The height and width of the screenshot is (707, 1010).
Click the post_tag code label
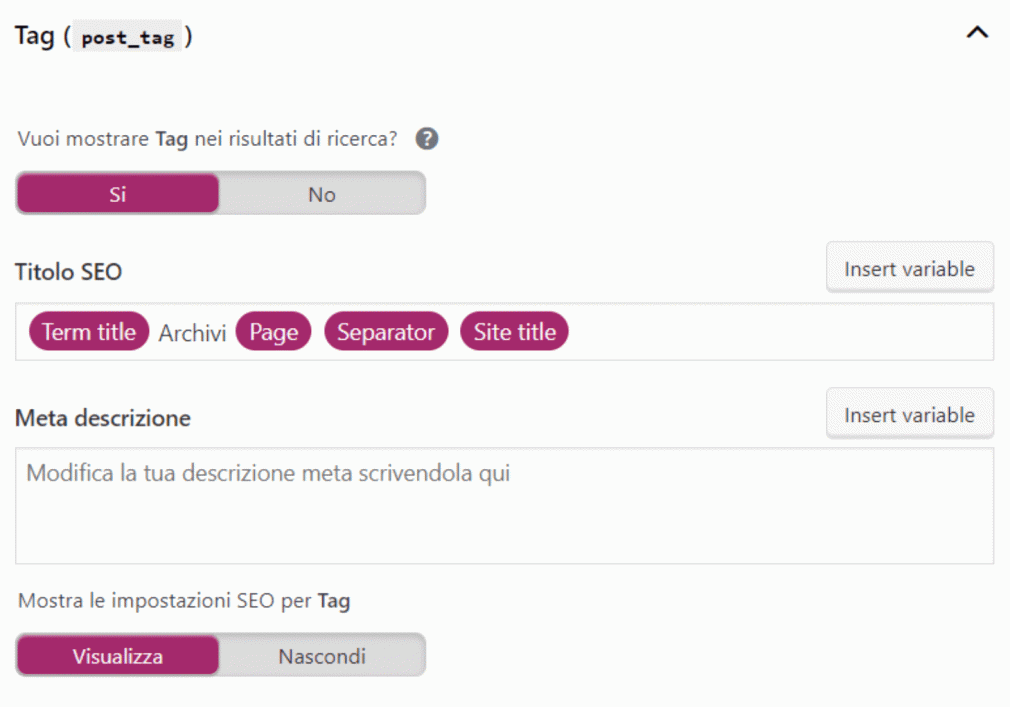click(x=128, y=37)
